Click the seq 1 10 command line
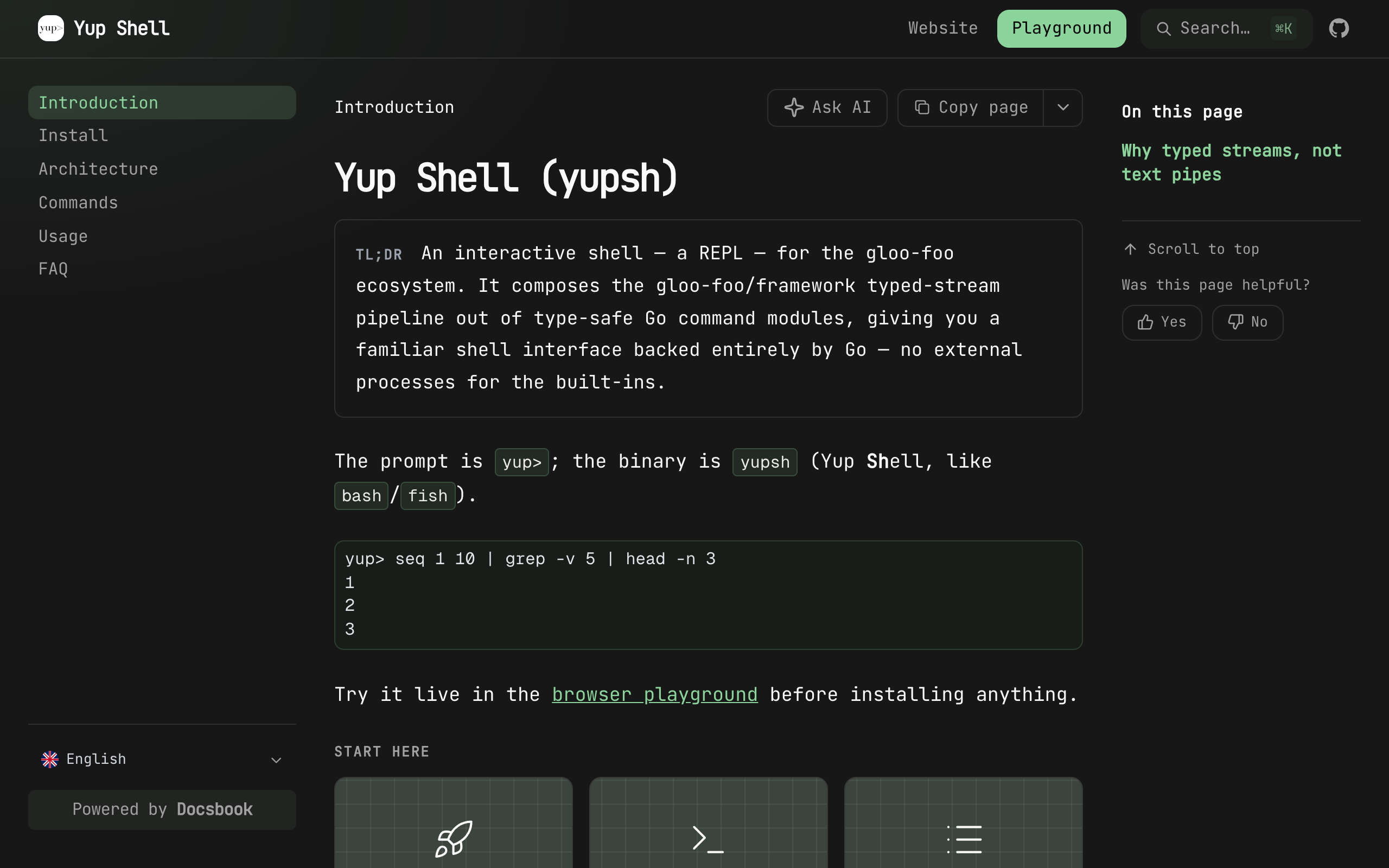 (x=530, y=559)
